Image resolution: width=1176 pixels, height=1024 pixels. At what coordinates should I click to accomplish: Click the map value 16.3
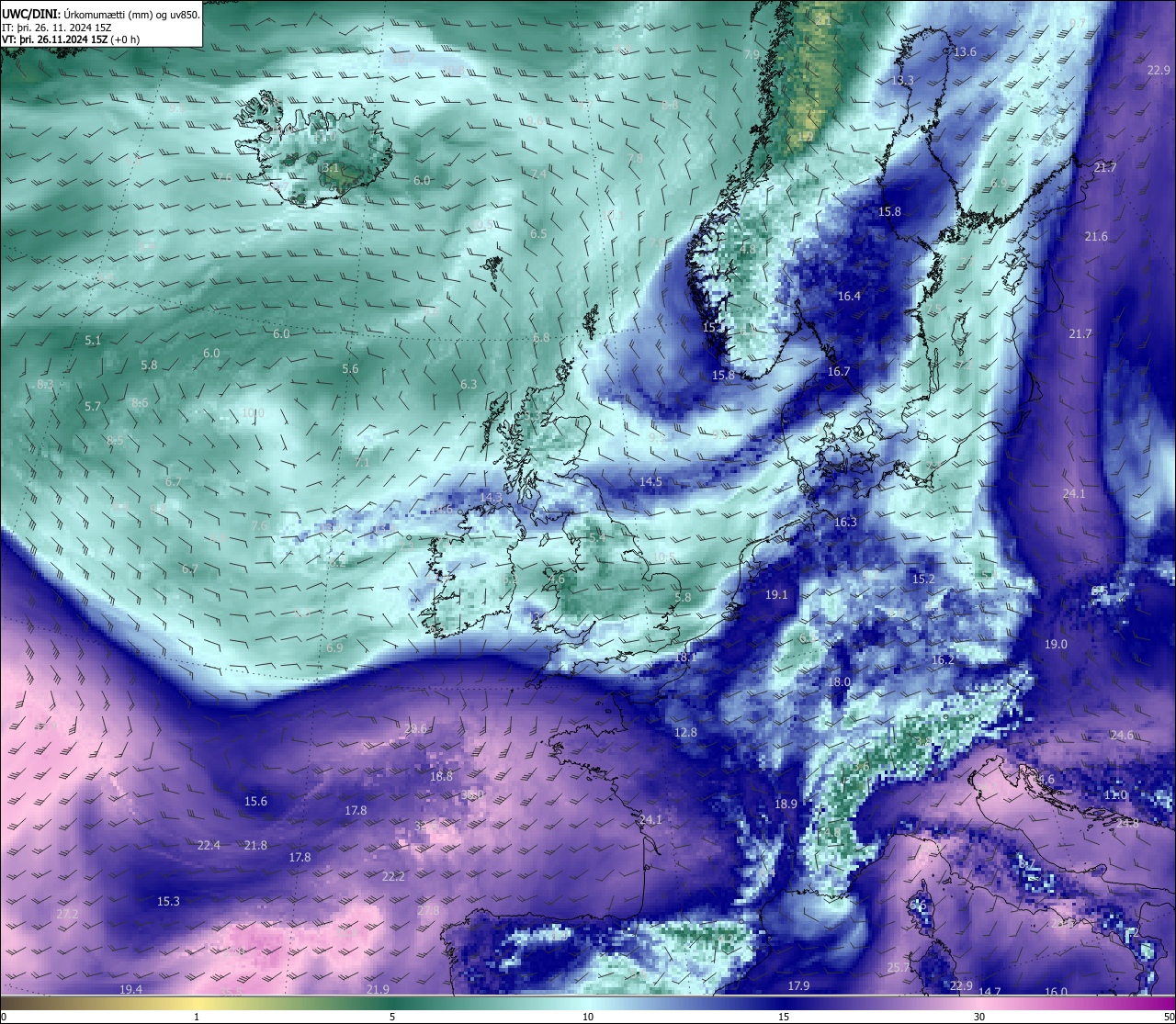845,523
